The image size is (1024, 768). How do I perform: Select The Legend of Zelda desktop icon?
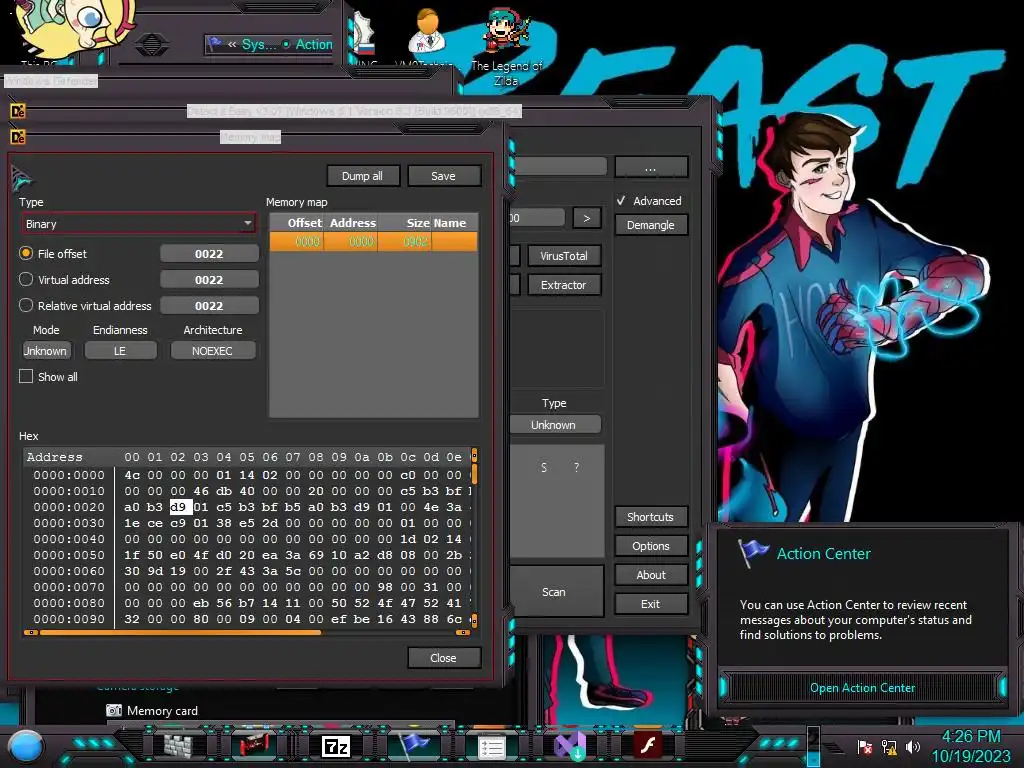[507, 46]
